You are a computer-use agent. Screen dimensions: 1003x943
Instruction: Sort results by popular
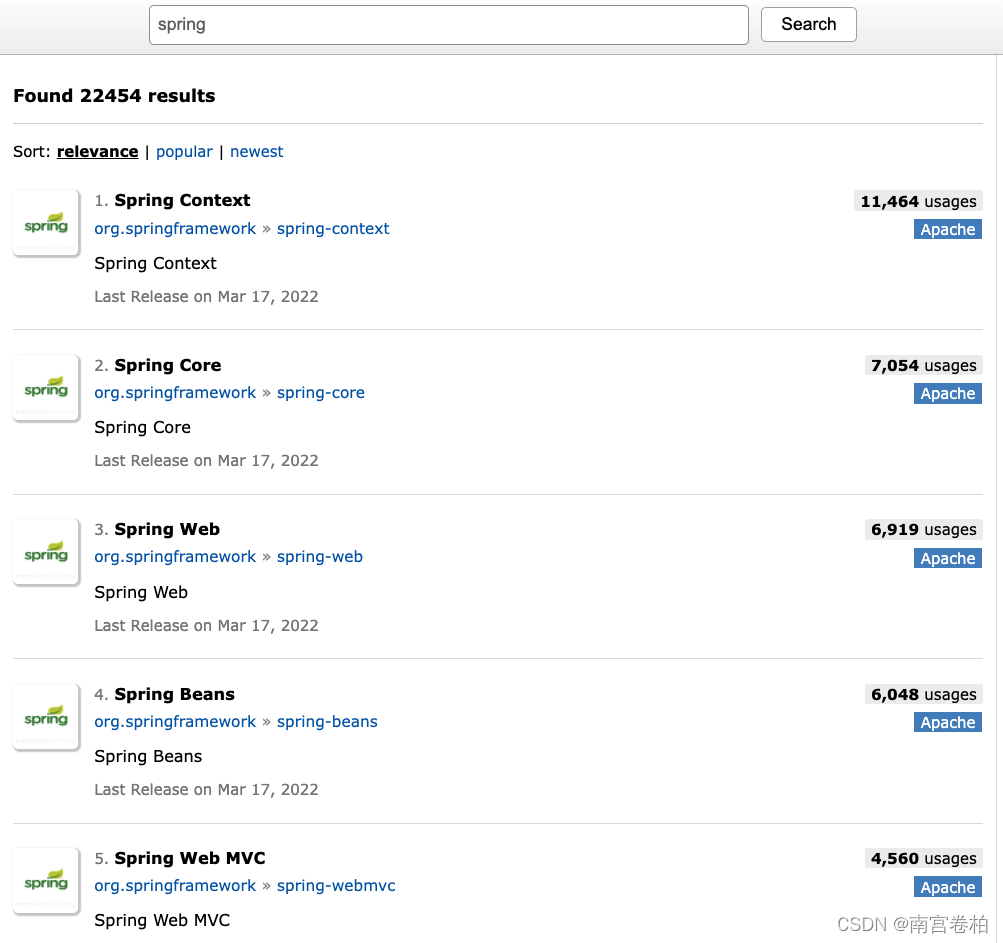coord(184,152)
